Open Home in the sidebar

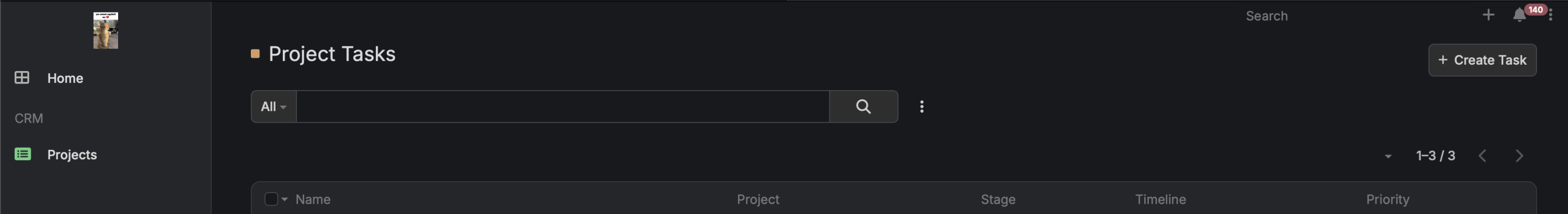coord(65,78)
